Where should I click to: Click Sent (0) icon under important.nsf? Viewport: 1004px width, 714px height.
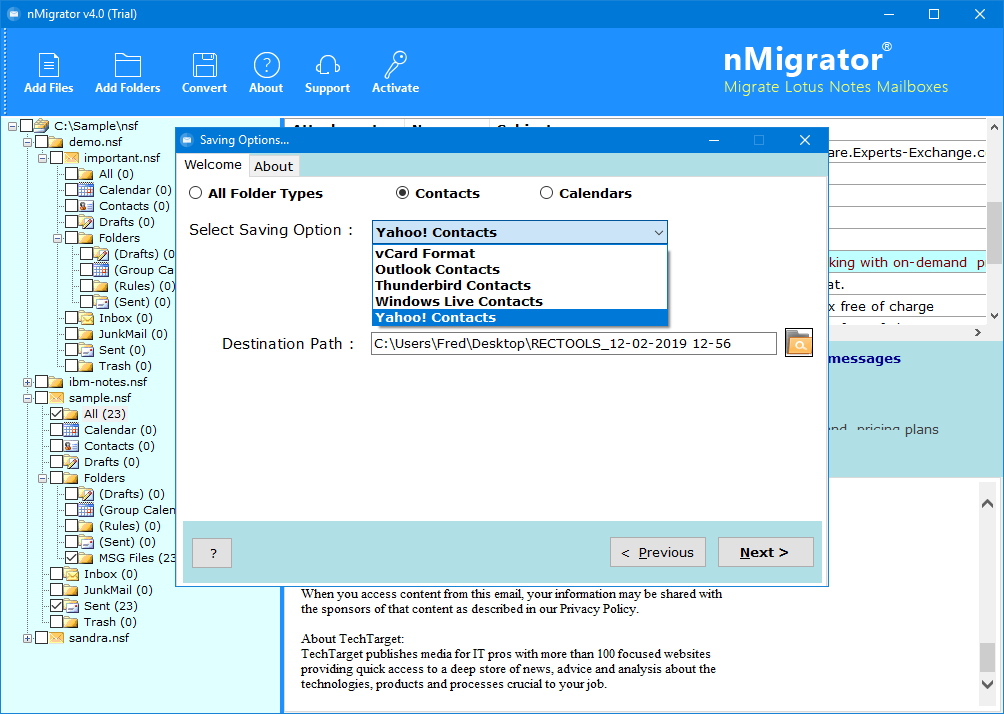86,350
